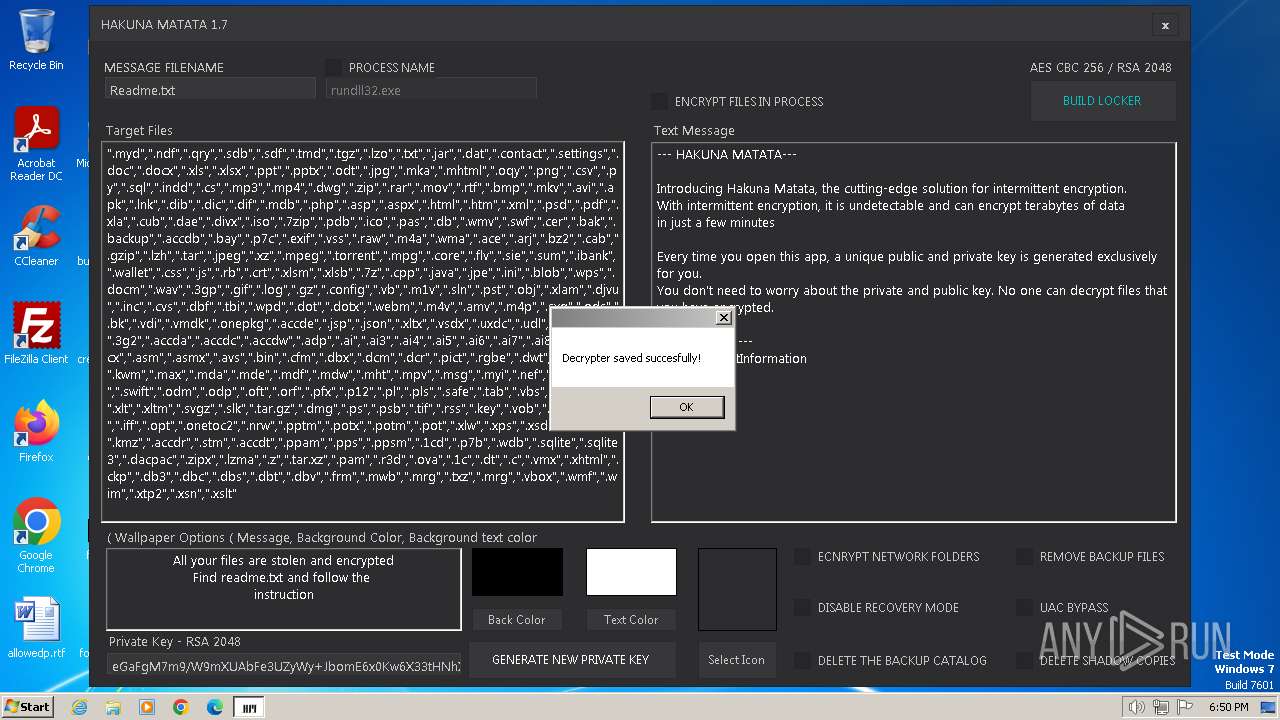Check REMOVE BACKUP FILES
The height and width of the screenshot is (720, 1280).
[1024, 557]
